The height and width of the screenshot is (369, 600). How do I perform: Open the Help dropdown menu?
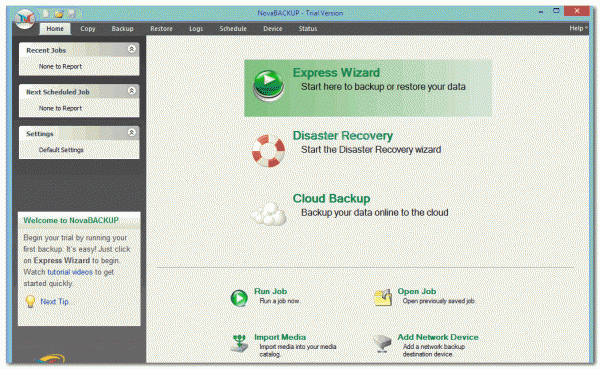[x=578, y=28]
